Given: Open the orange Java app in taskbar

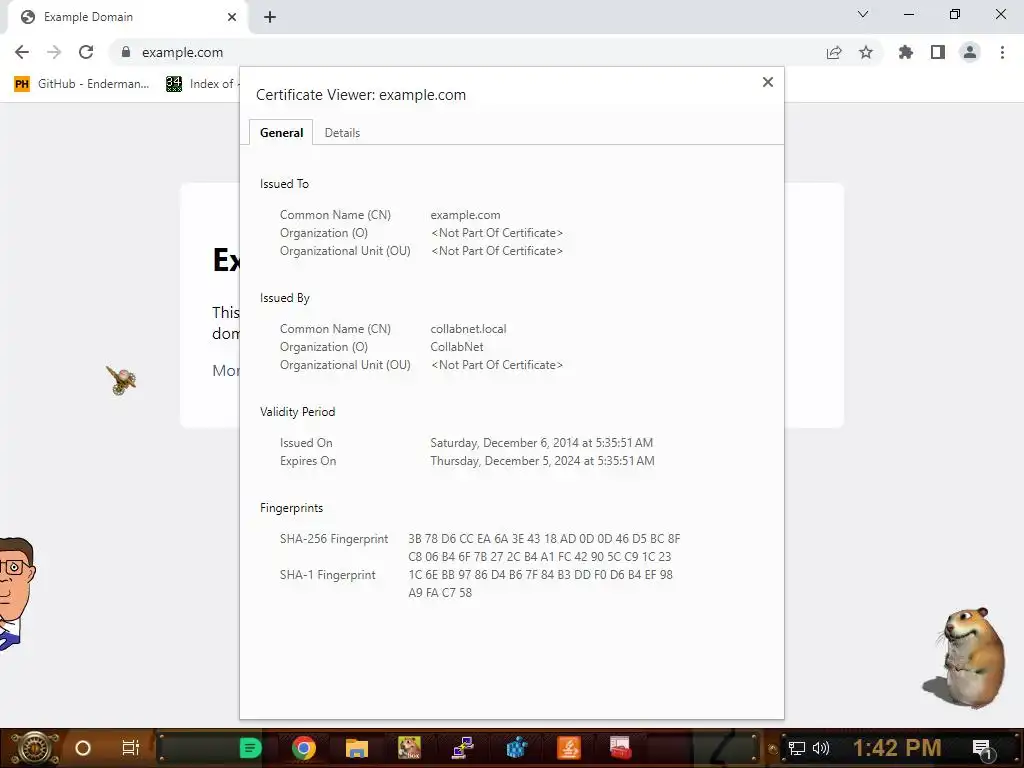Looking at the screenshot, I should coord(569,748).
